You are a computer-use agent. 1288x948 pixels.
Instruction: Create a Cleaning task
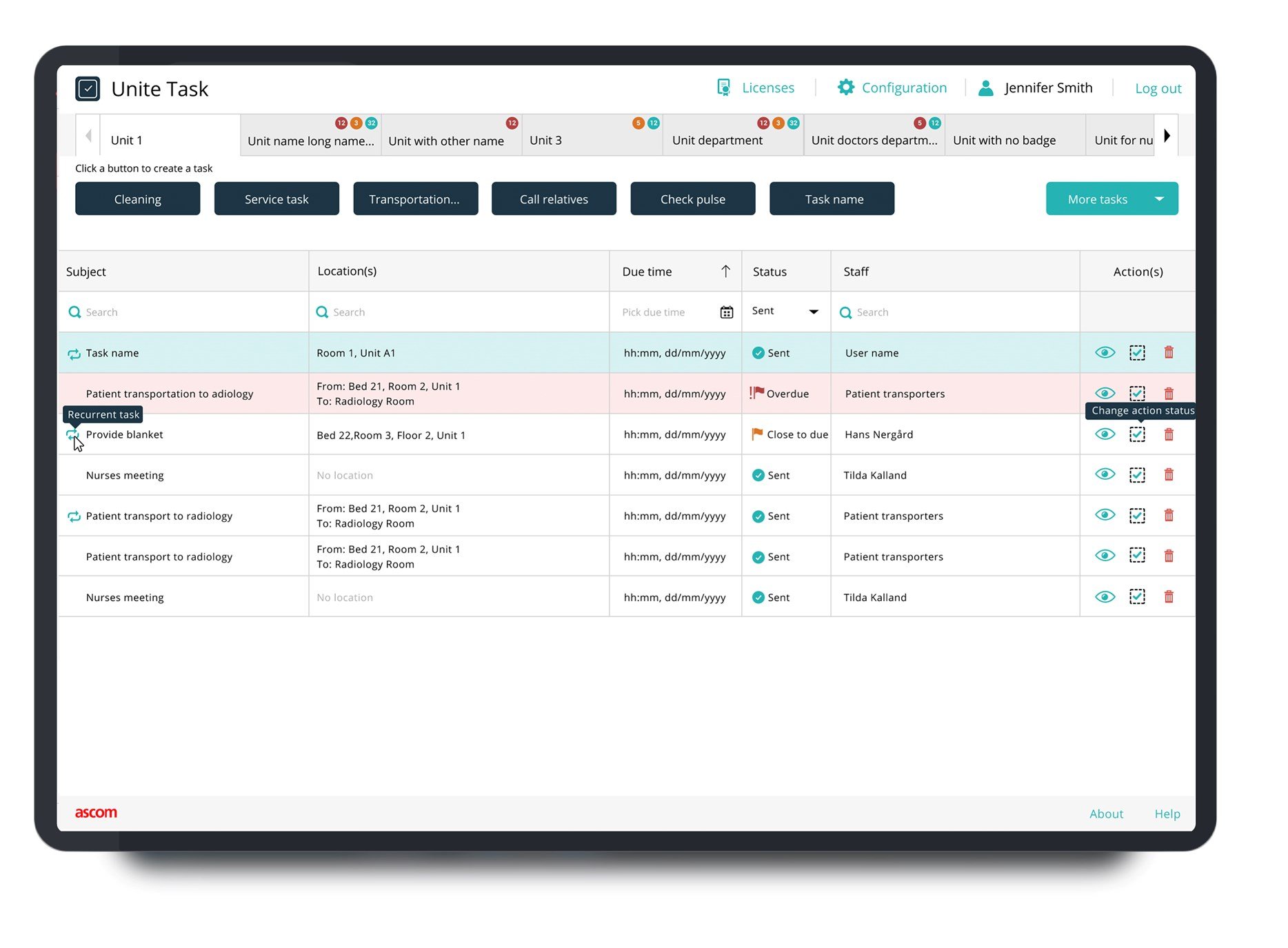137,199
